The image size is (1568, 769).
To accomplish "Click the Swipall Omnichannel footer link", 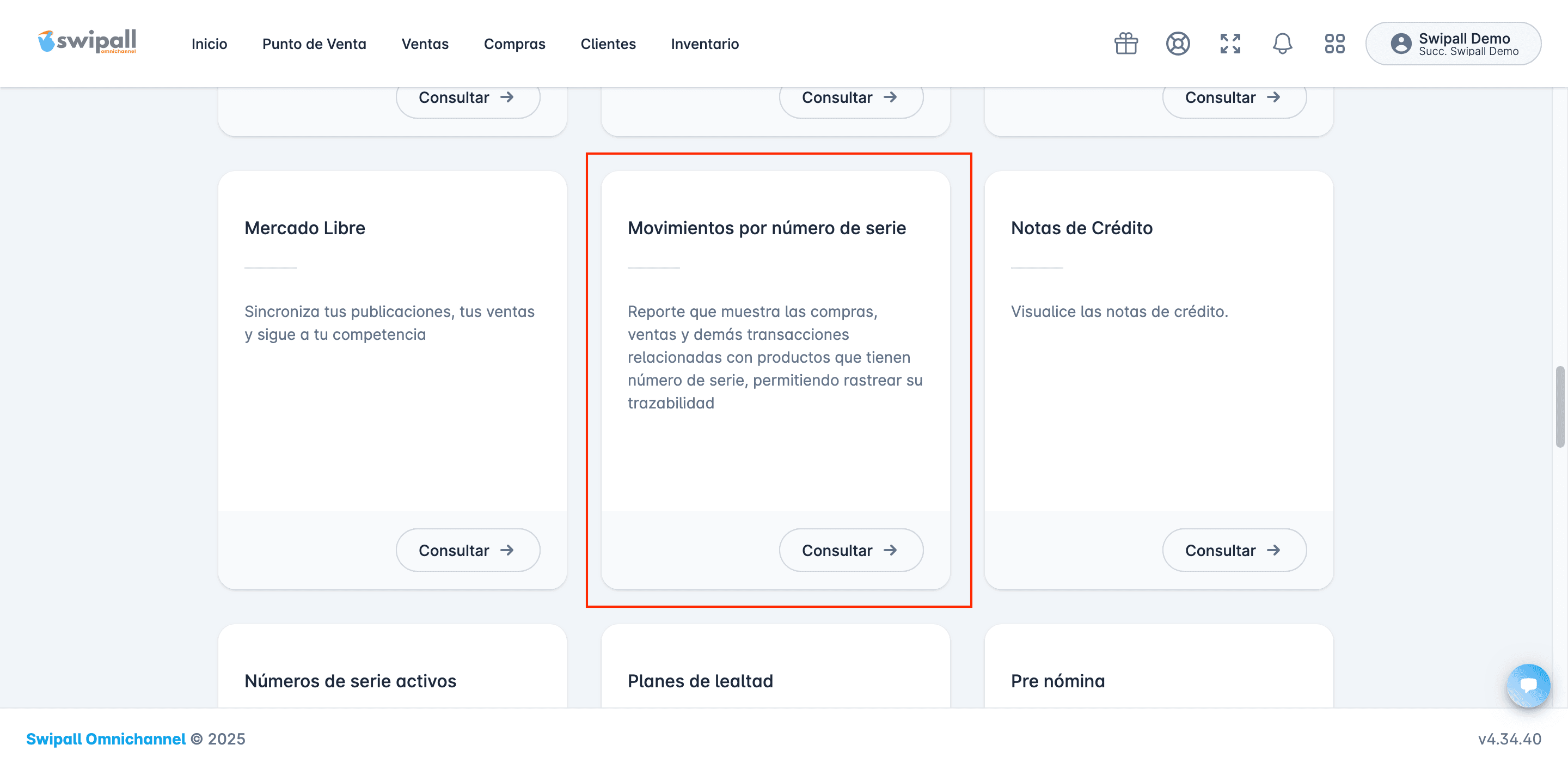I will (105, 739).
